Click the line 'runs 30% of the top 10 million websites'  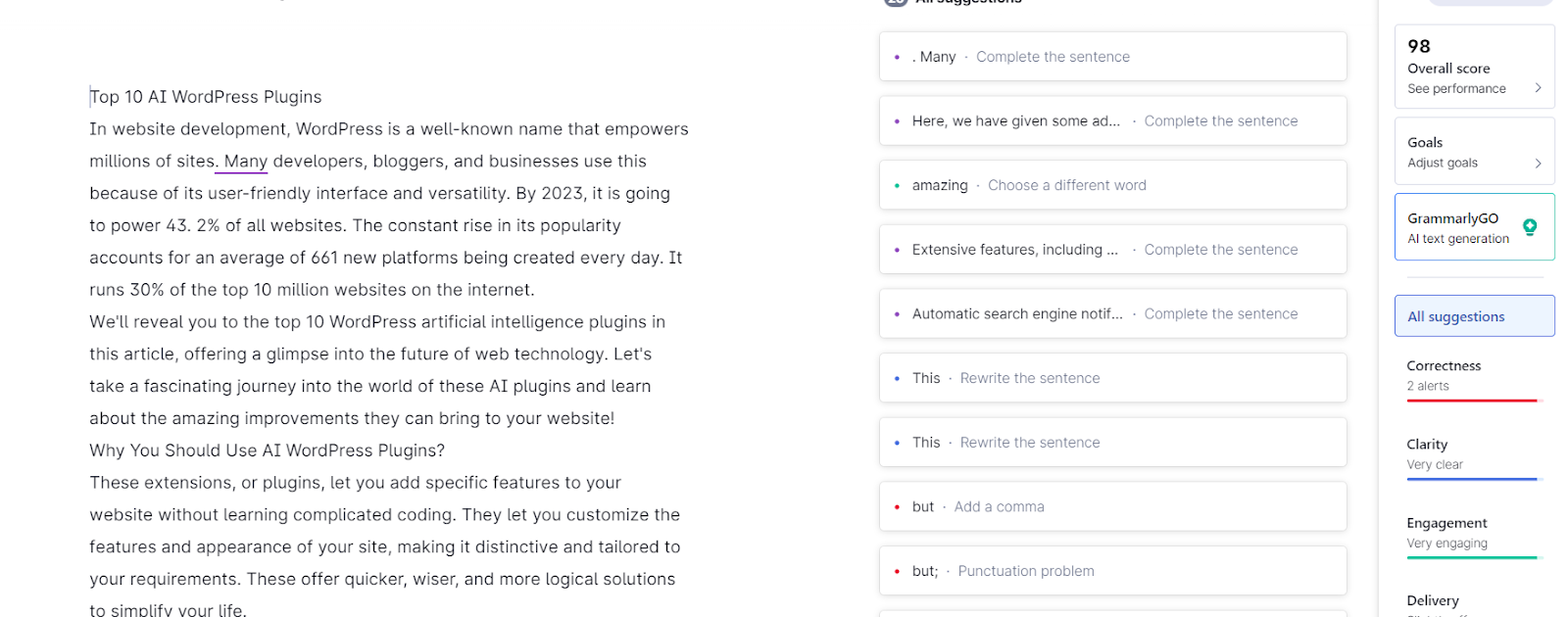(312, 290)
